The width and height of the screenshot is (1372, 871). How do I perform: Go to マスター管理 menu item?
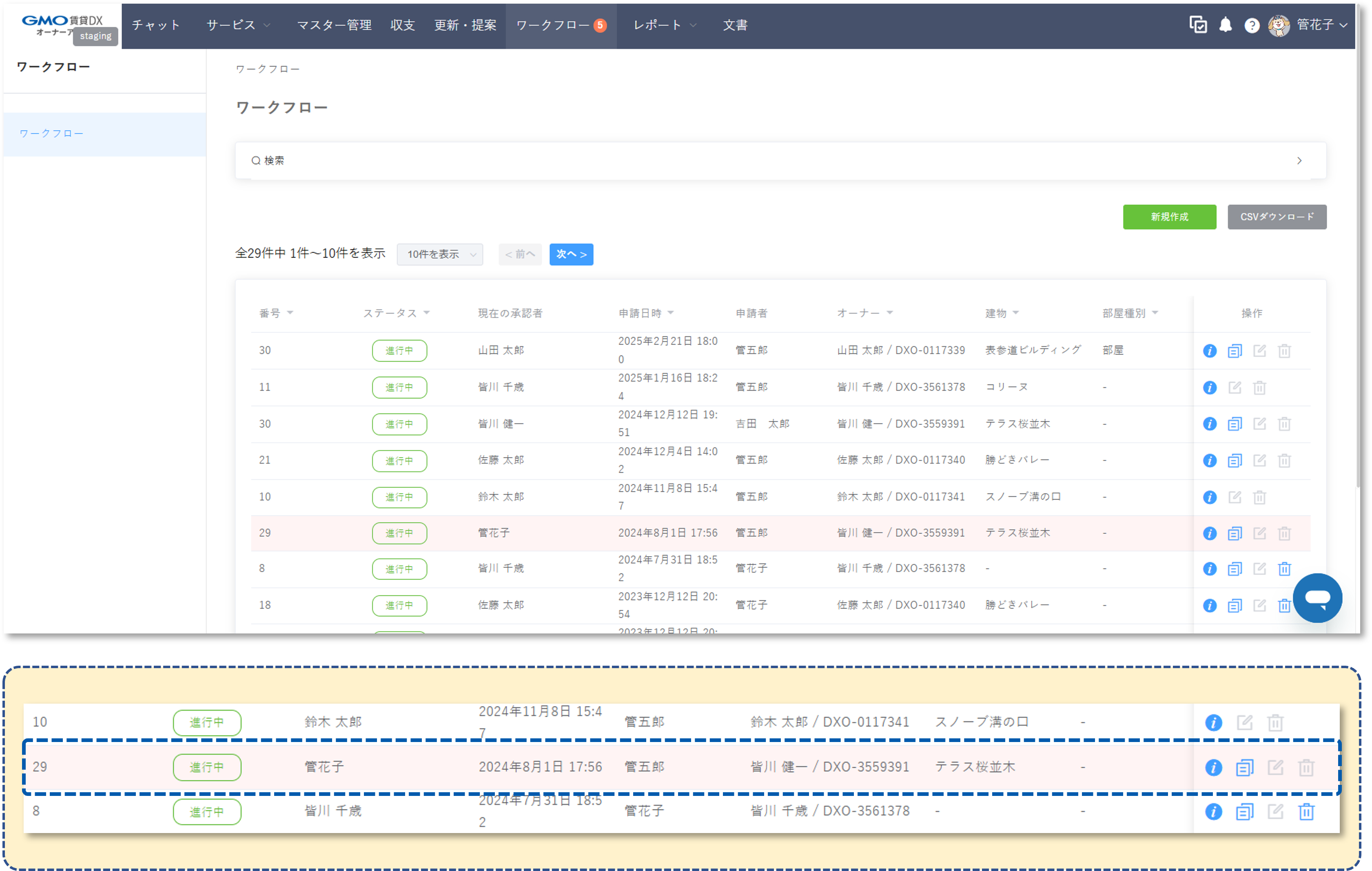(334, 25)
